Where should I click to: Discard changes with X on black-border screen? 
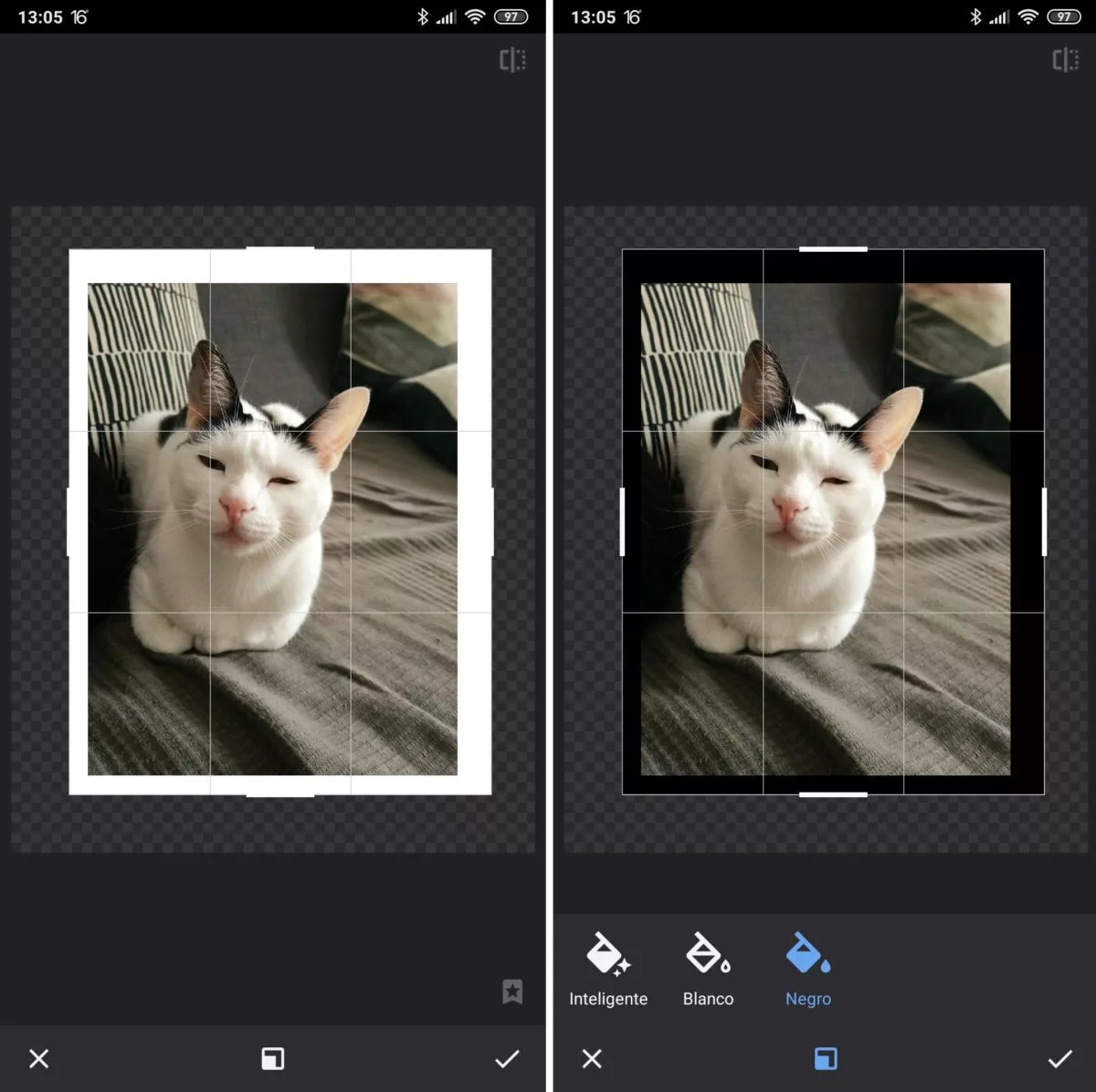coord(592,1058)
